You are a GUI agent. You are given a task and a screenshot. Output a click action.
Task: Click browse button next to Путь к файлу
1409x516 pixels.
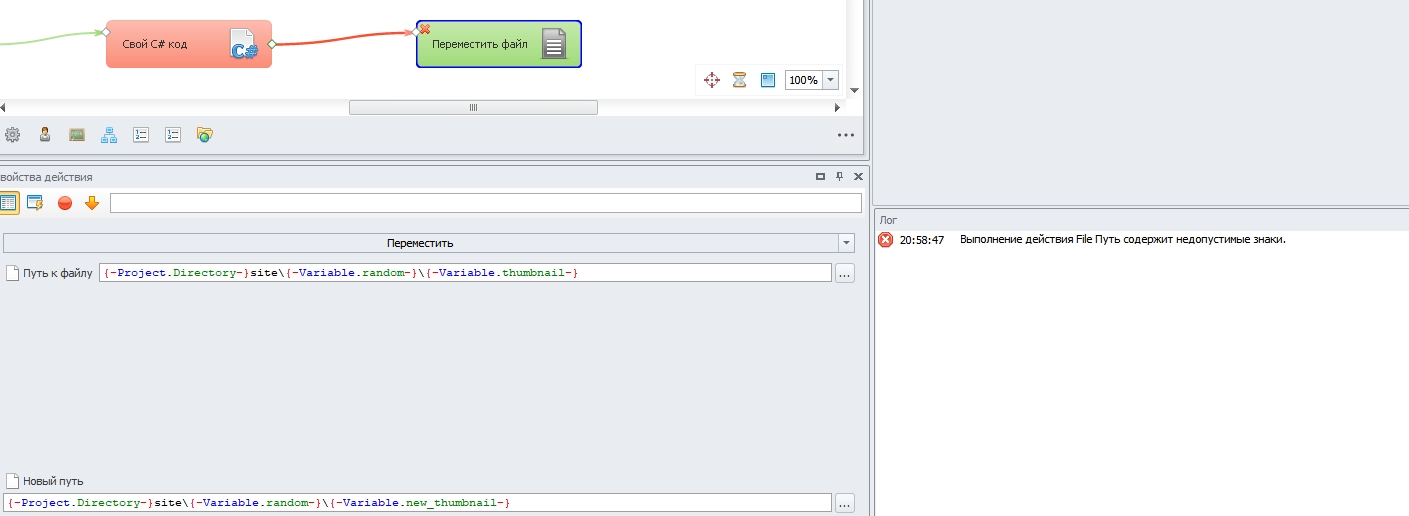(845, 273)
